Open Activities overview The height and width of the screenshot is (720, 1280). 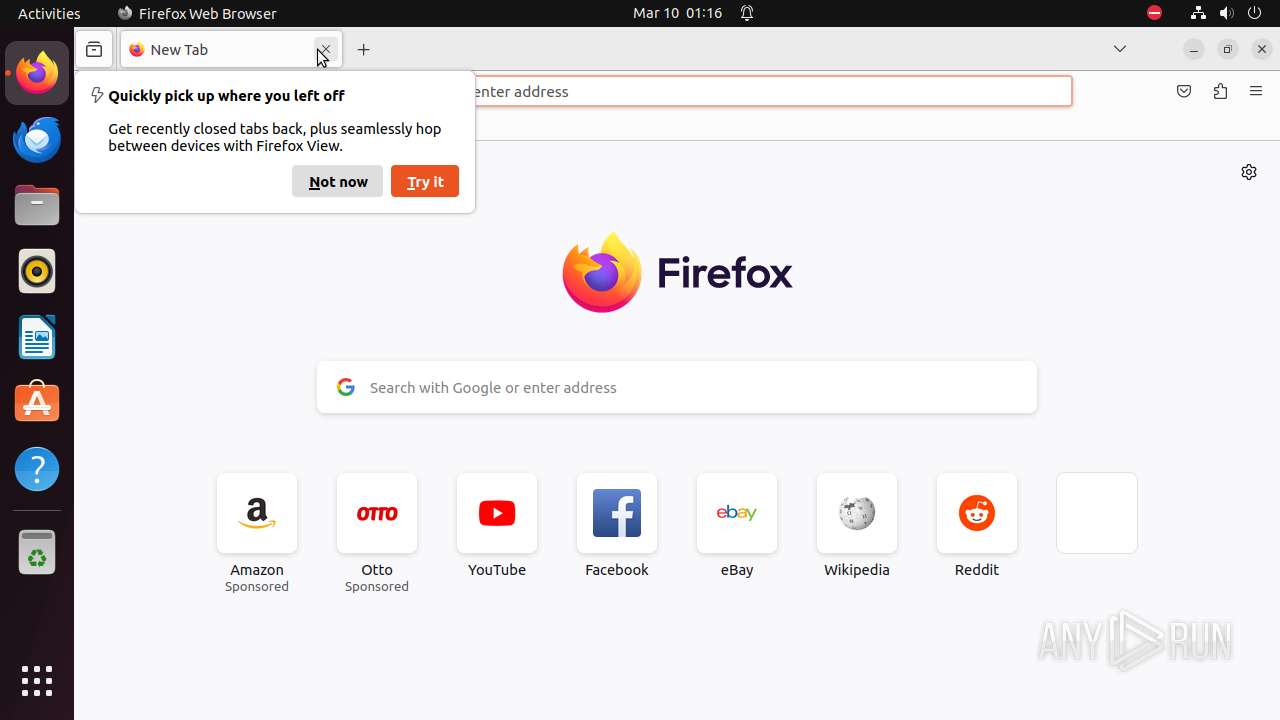49,13
